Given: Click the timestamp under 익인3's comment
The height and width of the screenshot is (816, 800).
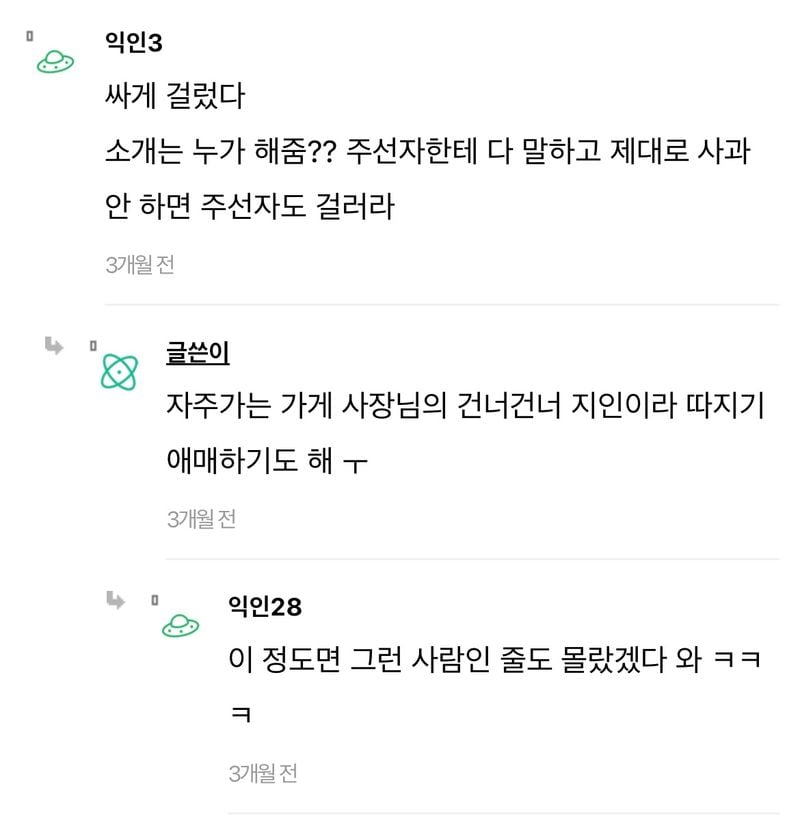Looking at the screenshot, I should point(139,264).
